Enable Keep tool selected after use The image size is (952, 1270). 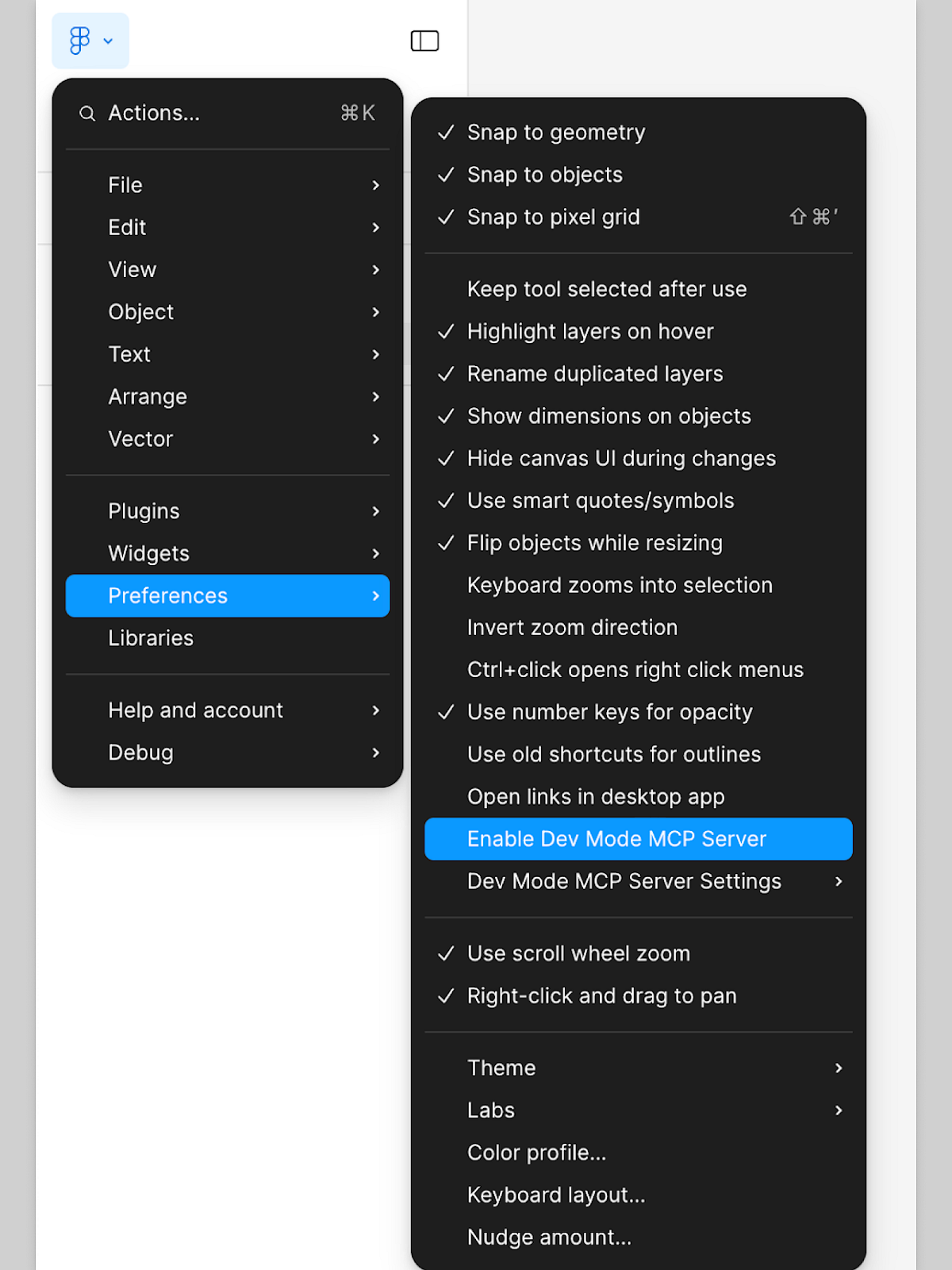click(x=606, y=289)
